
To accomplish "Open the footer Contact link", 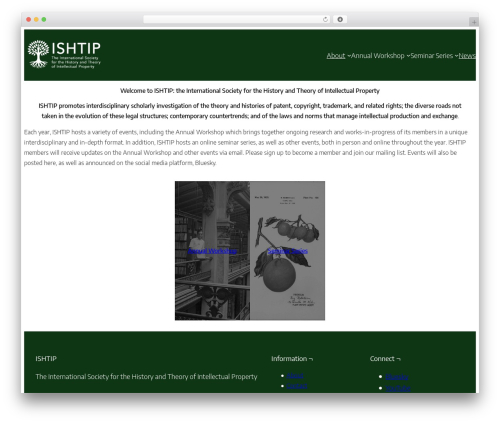I will pos(297,386).
